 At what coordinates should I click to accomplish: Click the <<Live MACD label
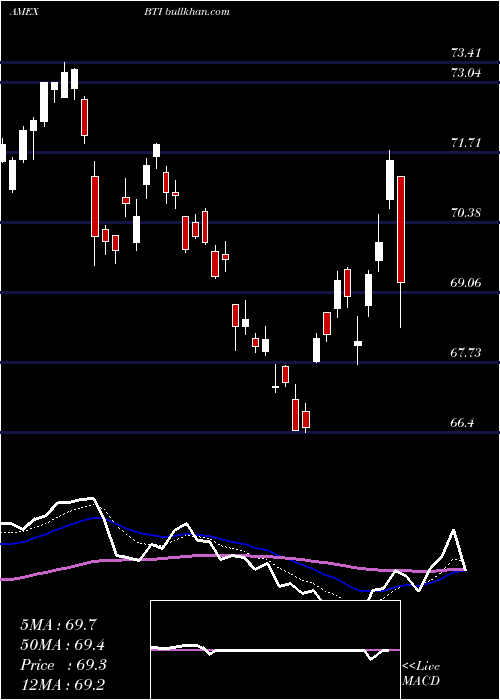click(421, 673)
